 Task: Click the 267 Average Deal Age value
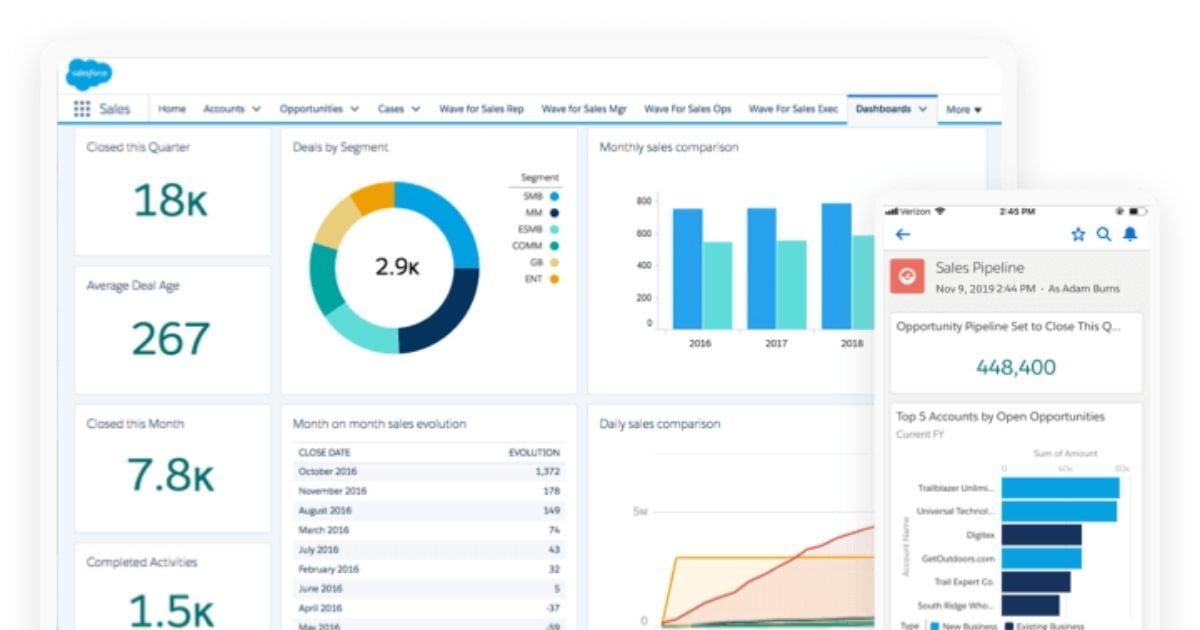tap(170, 339)
